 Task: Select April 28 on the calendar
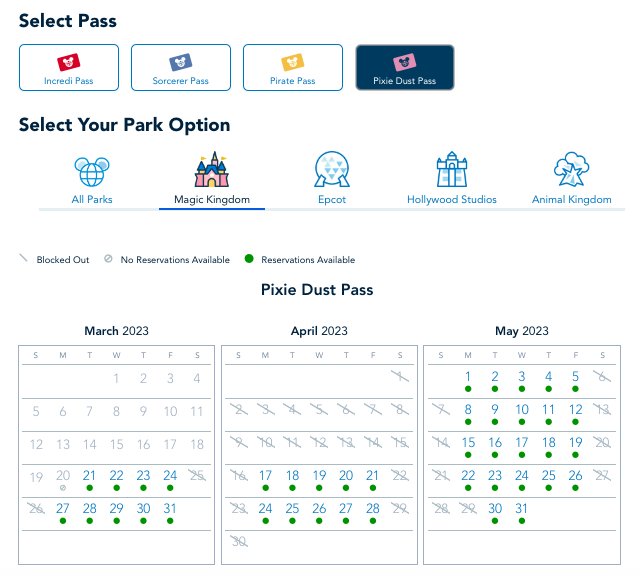[373, 509]
